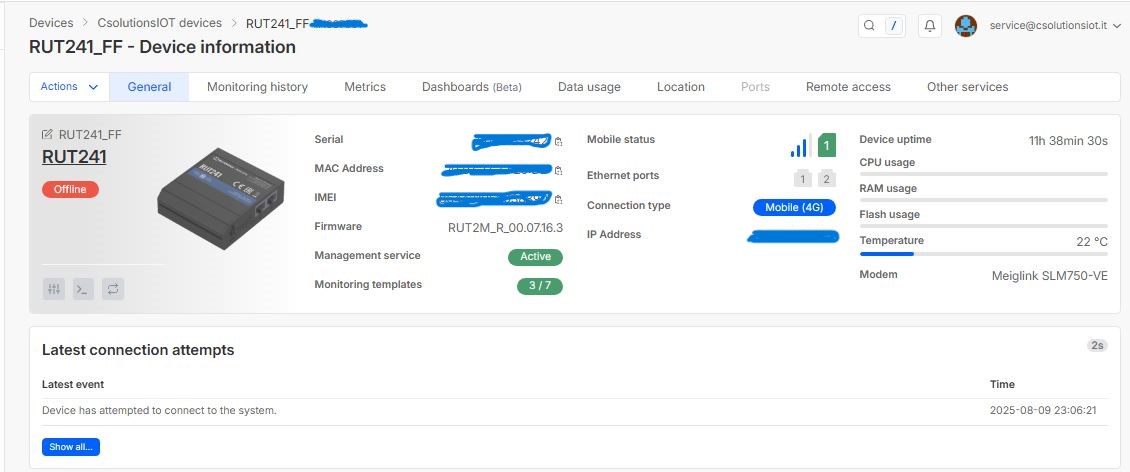Click the edit pencil next to RUT241_FF

click(x=47, y=134)
